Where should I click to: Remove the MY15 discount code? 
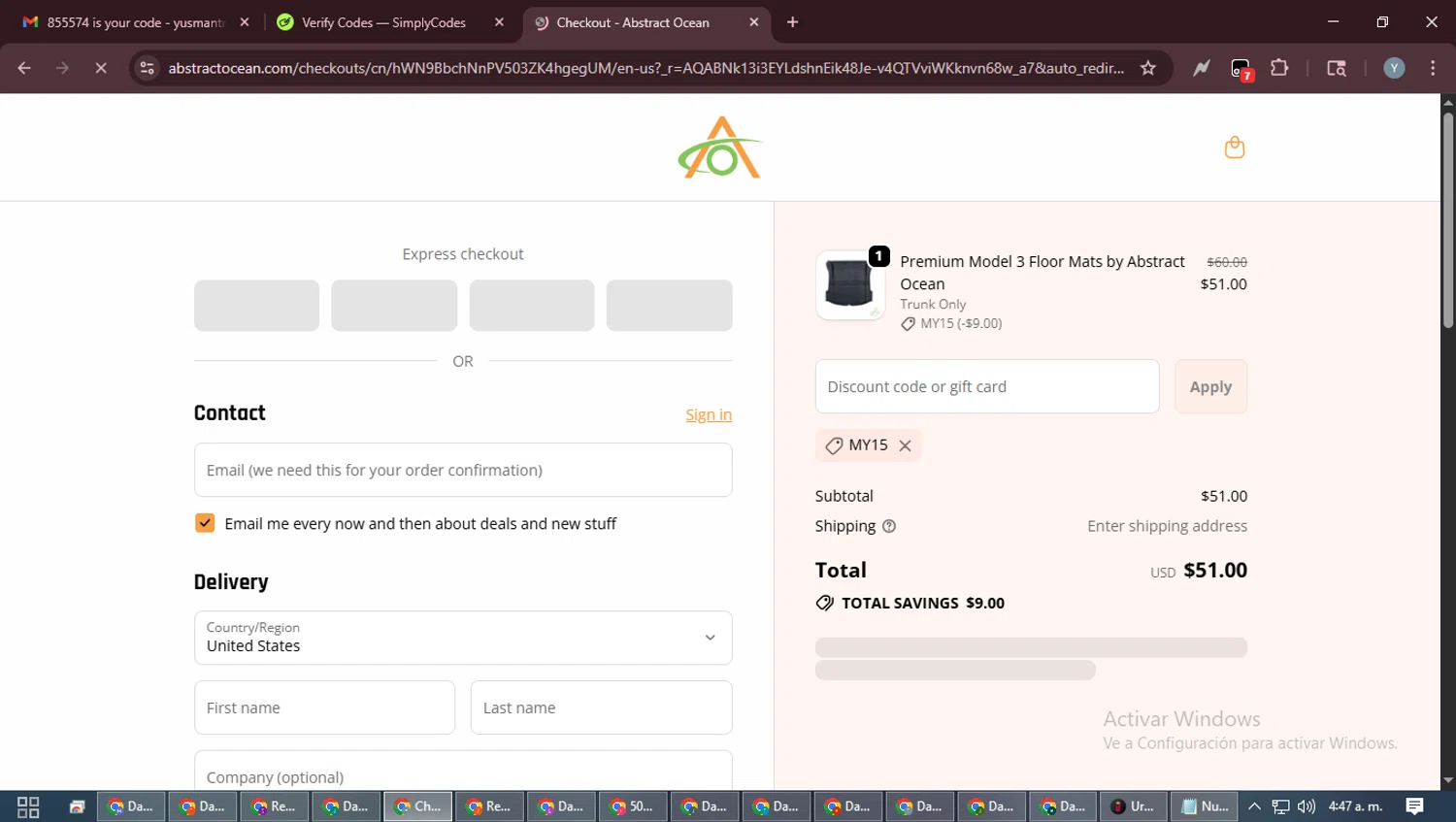905,445
